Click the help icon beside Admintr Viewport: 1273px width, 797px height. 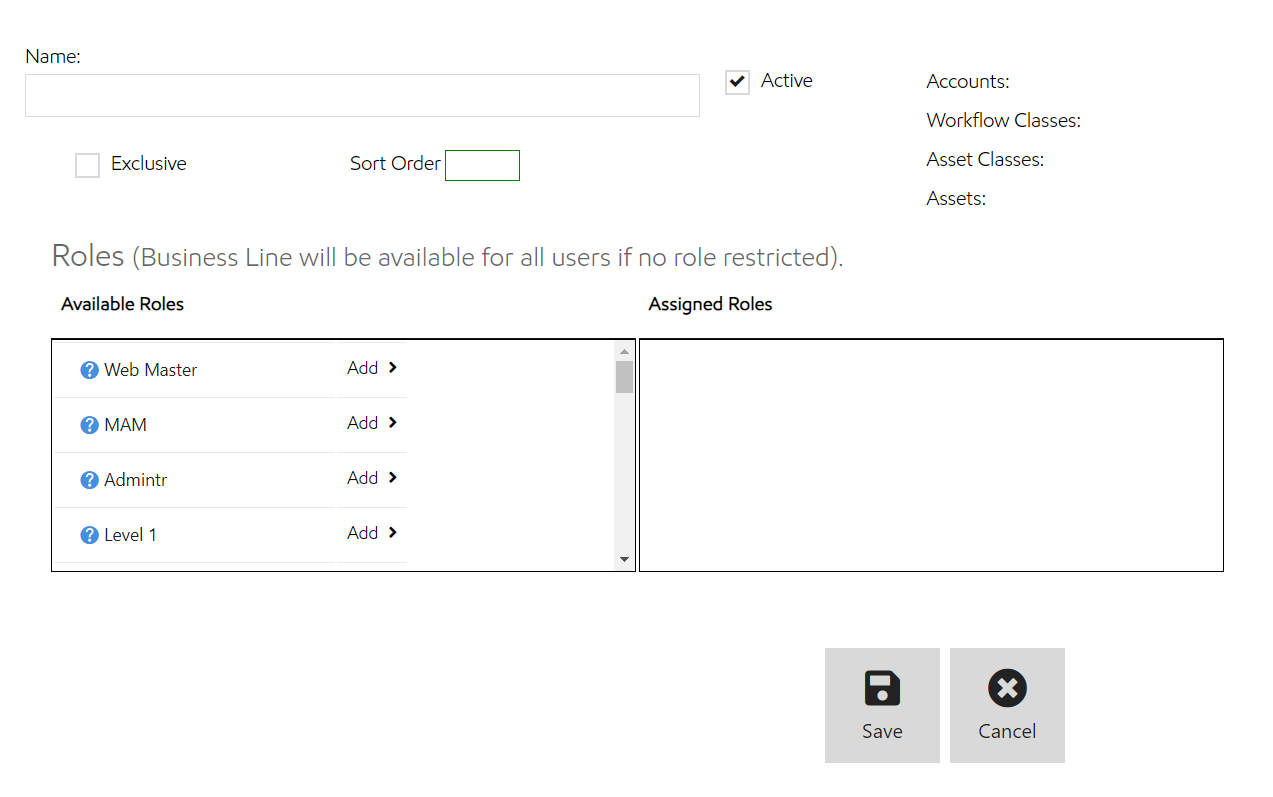[89, 480]
